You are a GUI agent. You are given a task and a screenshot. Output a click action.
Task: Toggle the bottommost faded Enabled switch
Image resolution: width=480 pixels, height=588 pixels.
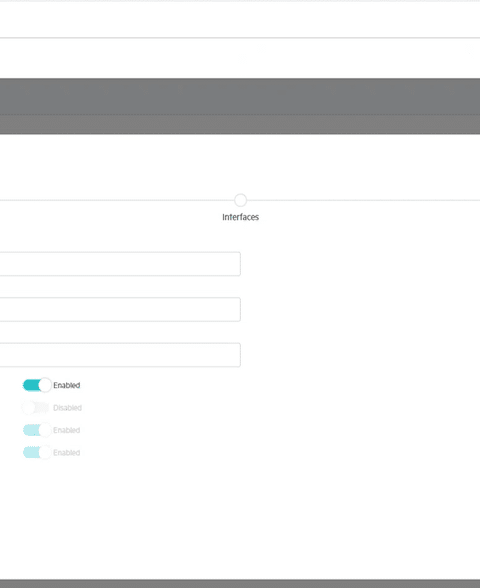tap(37, 453)
